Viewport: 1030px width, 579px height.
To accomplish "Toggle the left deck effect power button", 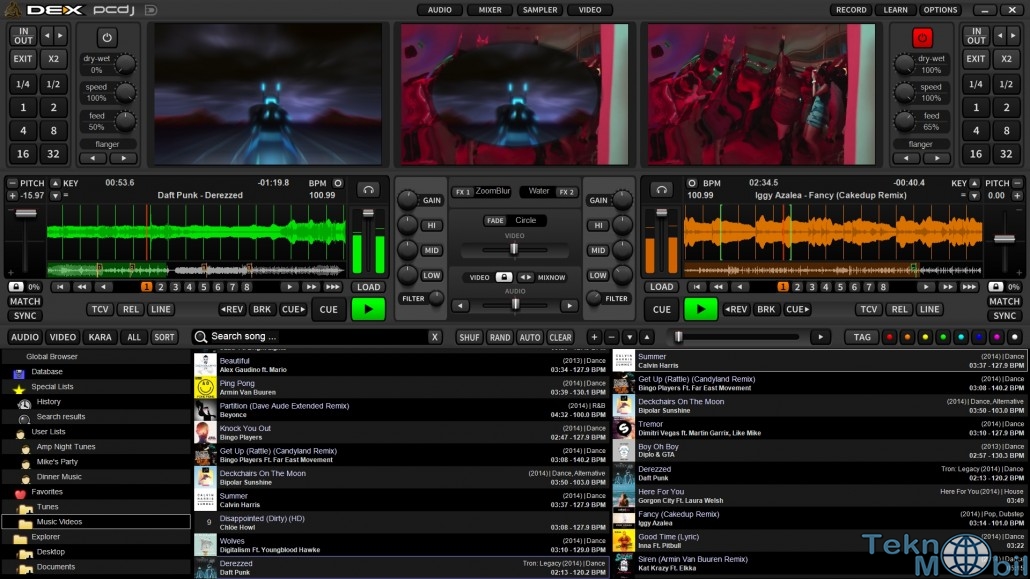I will tap(107, 37).
